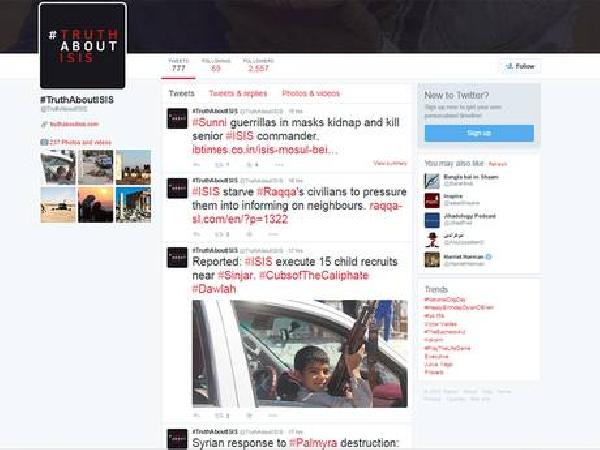Reply to the Raqqa civilians tweet
Viewport: 600px width, 450px height.
[197, 234]
